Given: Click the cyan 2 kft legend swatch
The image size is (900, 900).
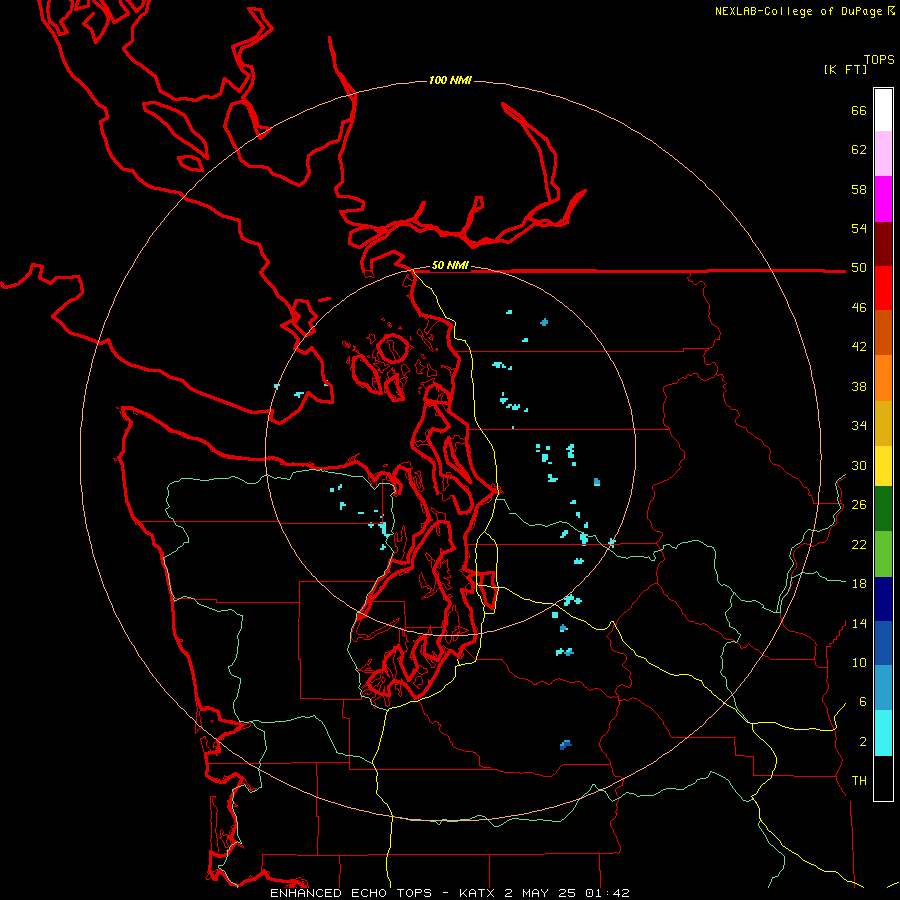Looking at the screenshot, I should pos(883,733).
